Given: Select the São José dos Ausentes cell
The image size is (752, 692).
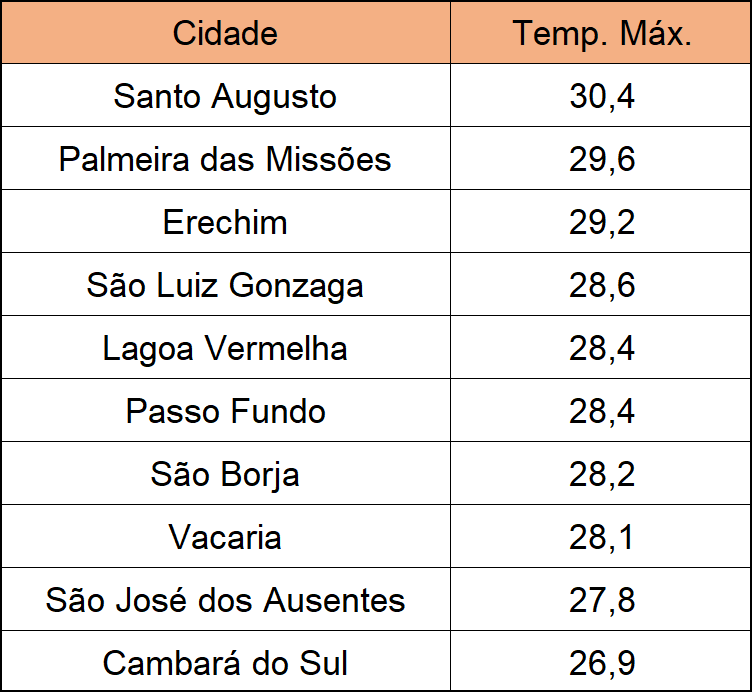Looking at the screenshot, I should (x=225, y=599).
